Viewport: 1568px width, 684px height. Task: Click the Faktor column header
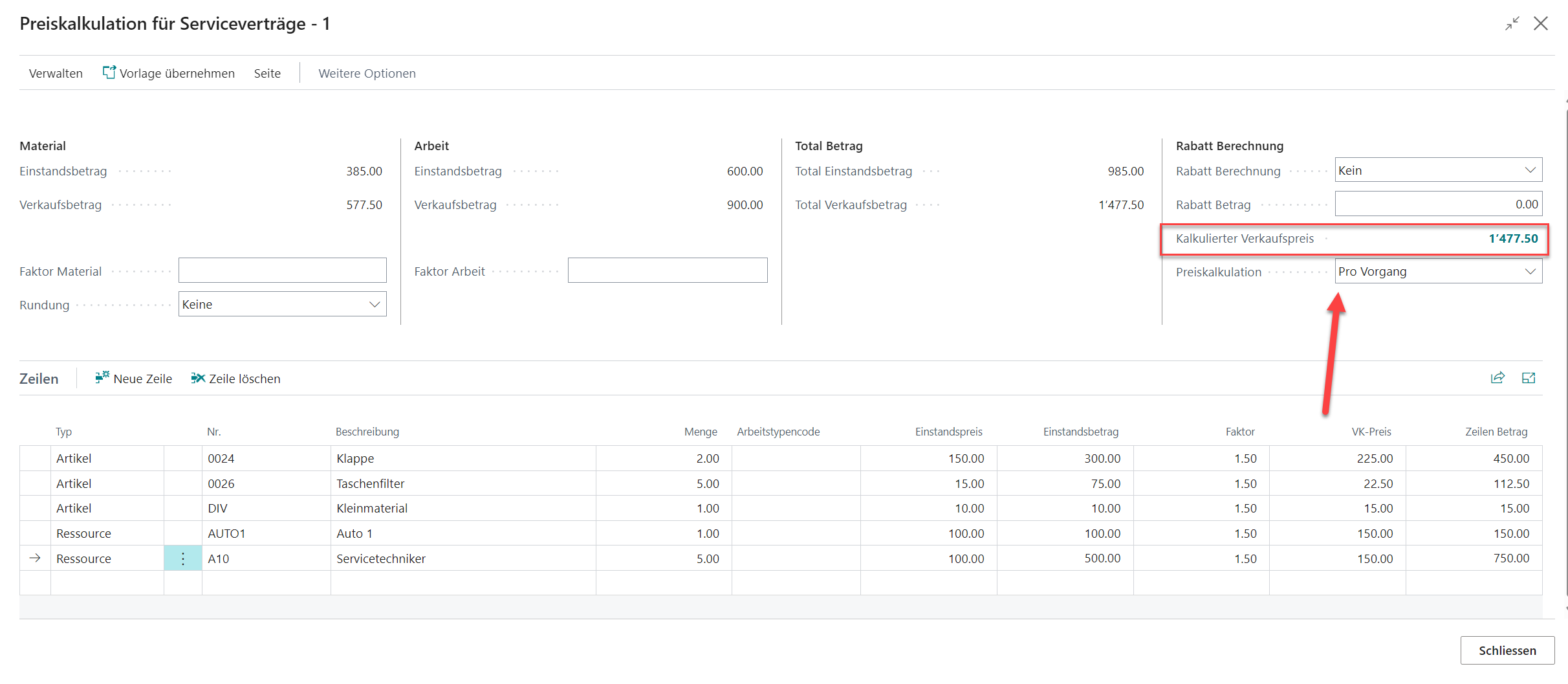[1240, 432]
